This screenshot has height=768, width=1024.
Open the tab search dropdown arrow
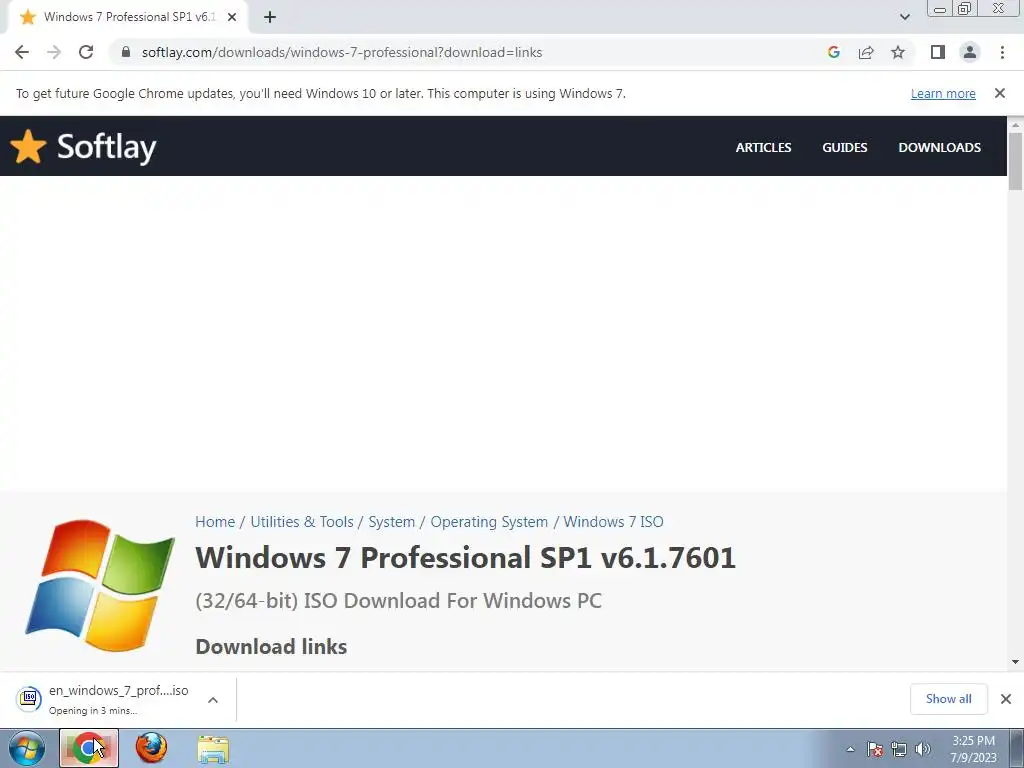(904, 17)
